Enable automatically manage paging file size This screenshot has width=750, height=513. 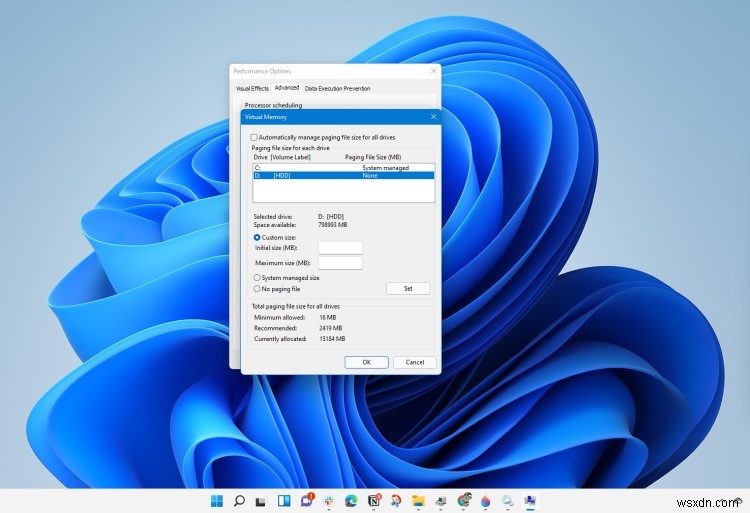[x=254, y=137]
